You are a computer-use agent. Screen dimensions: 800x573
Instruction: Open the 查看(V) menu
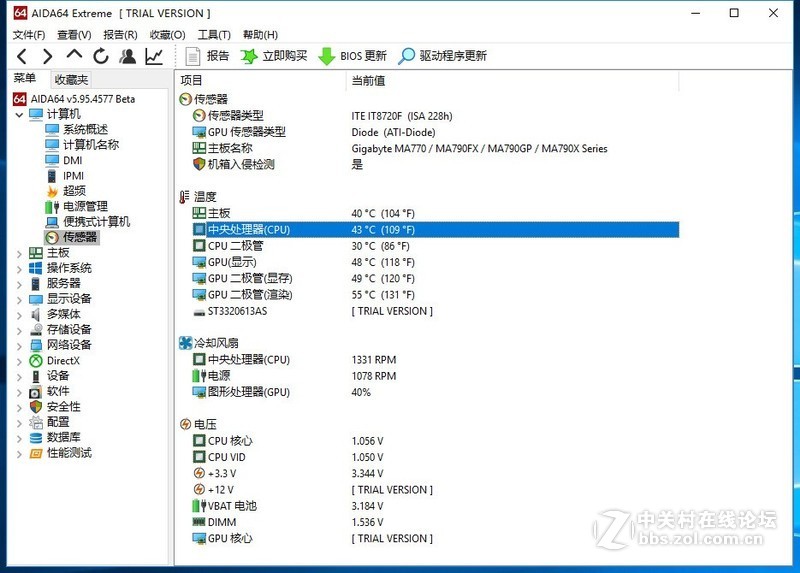click(x=74, y=35)
